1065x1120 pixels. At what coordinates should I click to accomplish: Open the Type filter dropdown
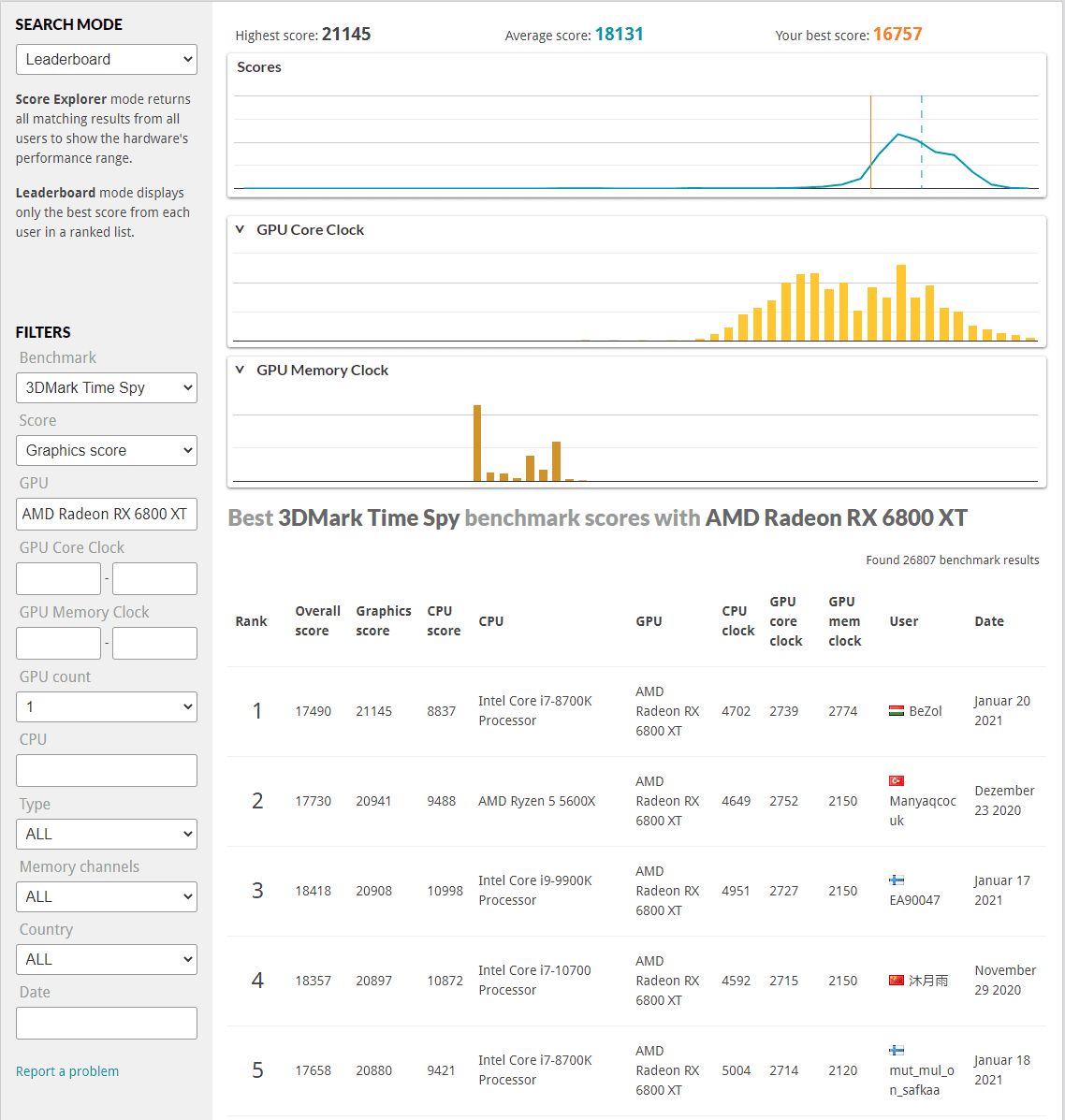coord(107,834)
